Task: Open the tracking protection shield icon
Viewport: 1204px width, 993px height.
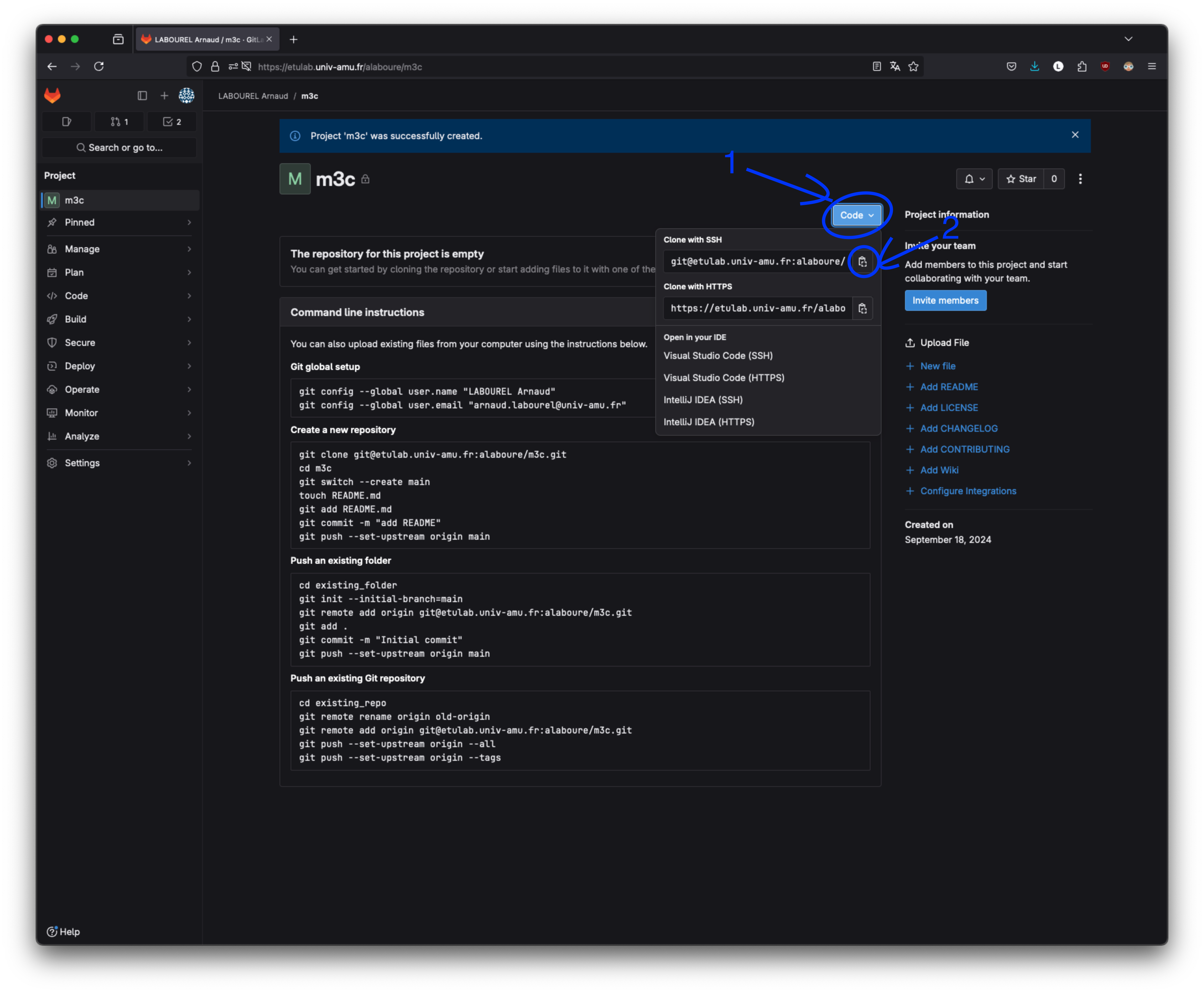Action: (197, 66)
